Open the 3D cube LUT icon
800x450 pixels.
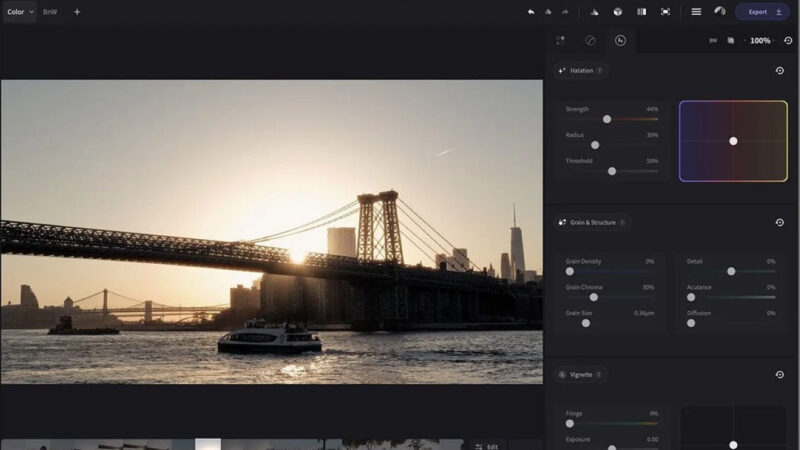(x=618, y=12)
